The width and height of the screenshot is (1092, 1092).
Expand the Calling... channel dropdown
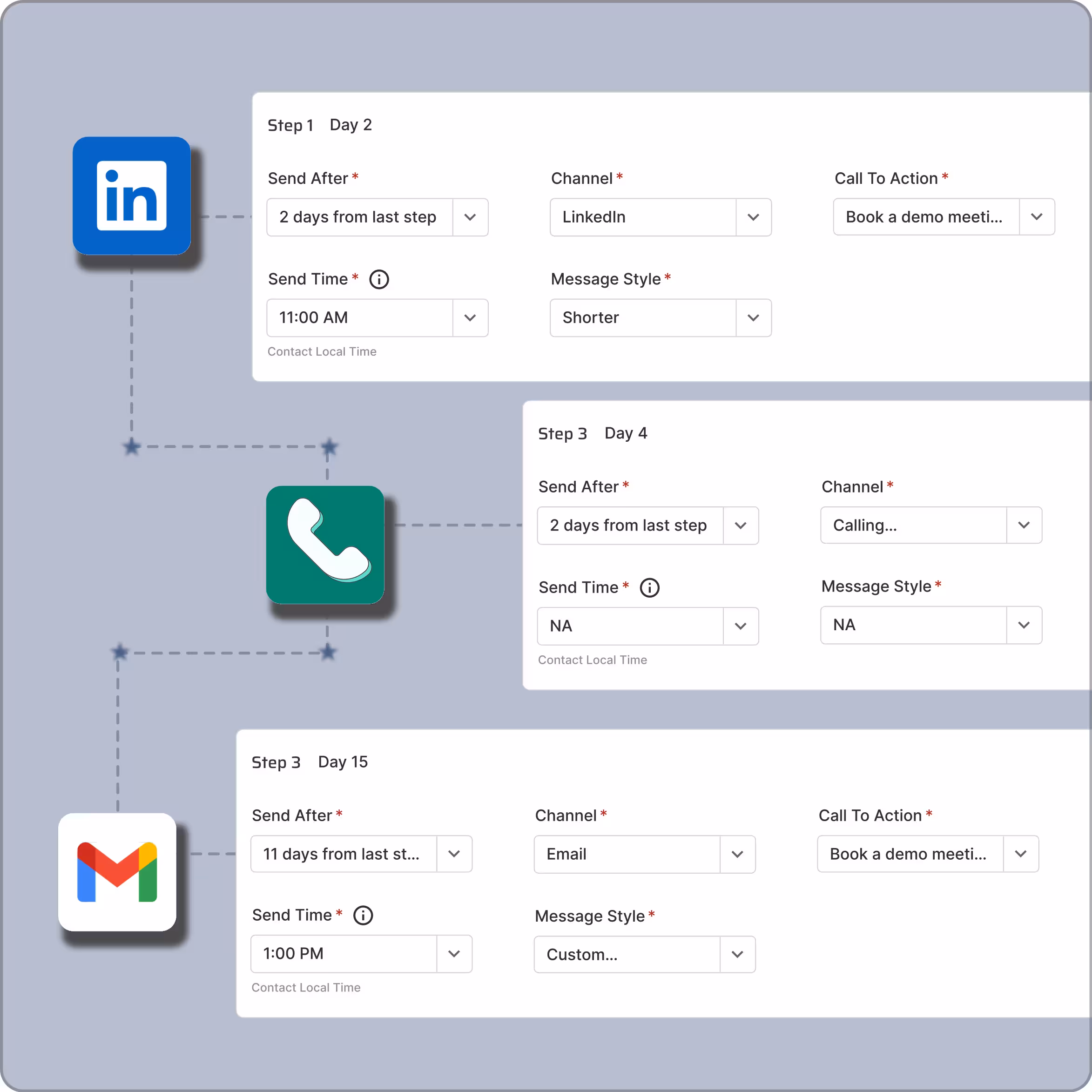1023,525
